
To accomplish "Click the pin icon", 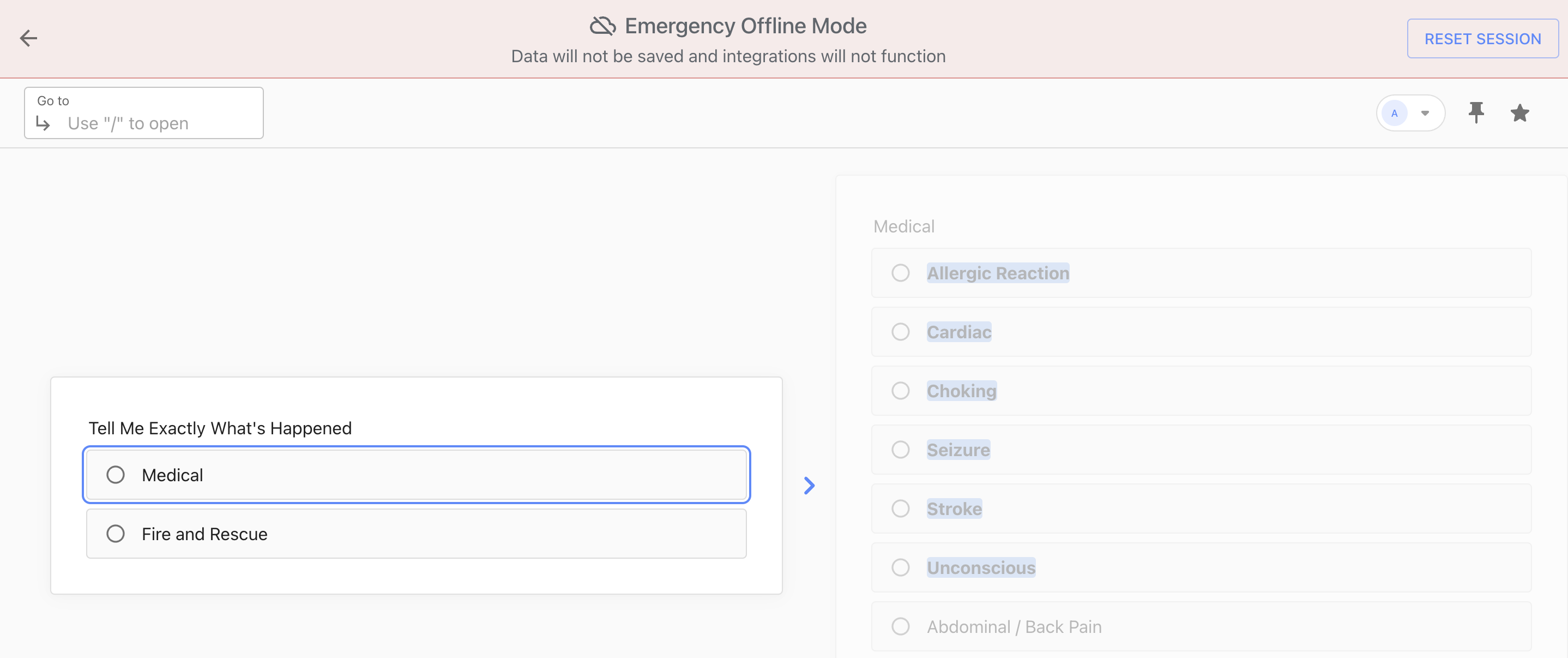I will pyautogui.click(x=1476, y=113).
